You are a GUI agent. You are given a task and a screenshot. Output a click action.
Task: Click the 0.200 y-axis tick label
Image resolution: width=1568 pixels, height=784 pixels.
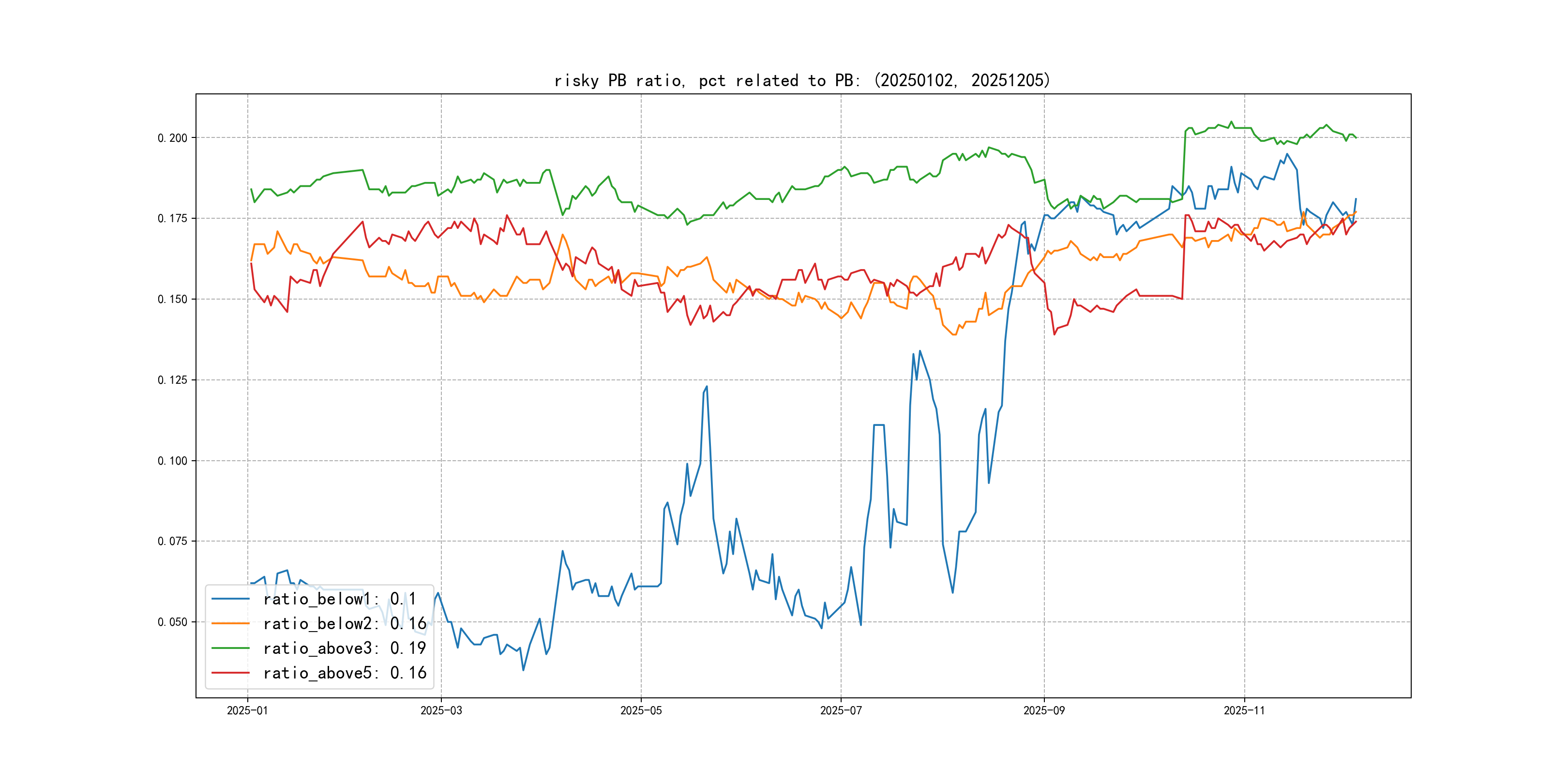point(172,138)
